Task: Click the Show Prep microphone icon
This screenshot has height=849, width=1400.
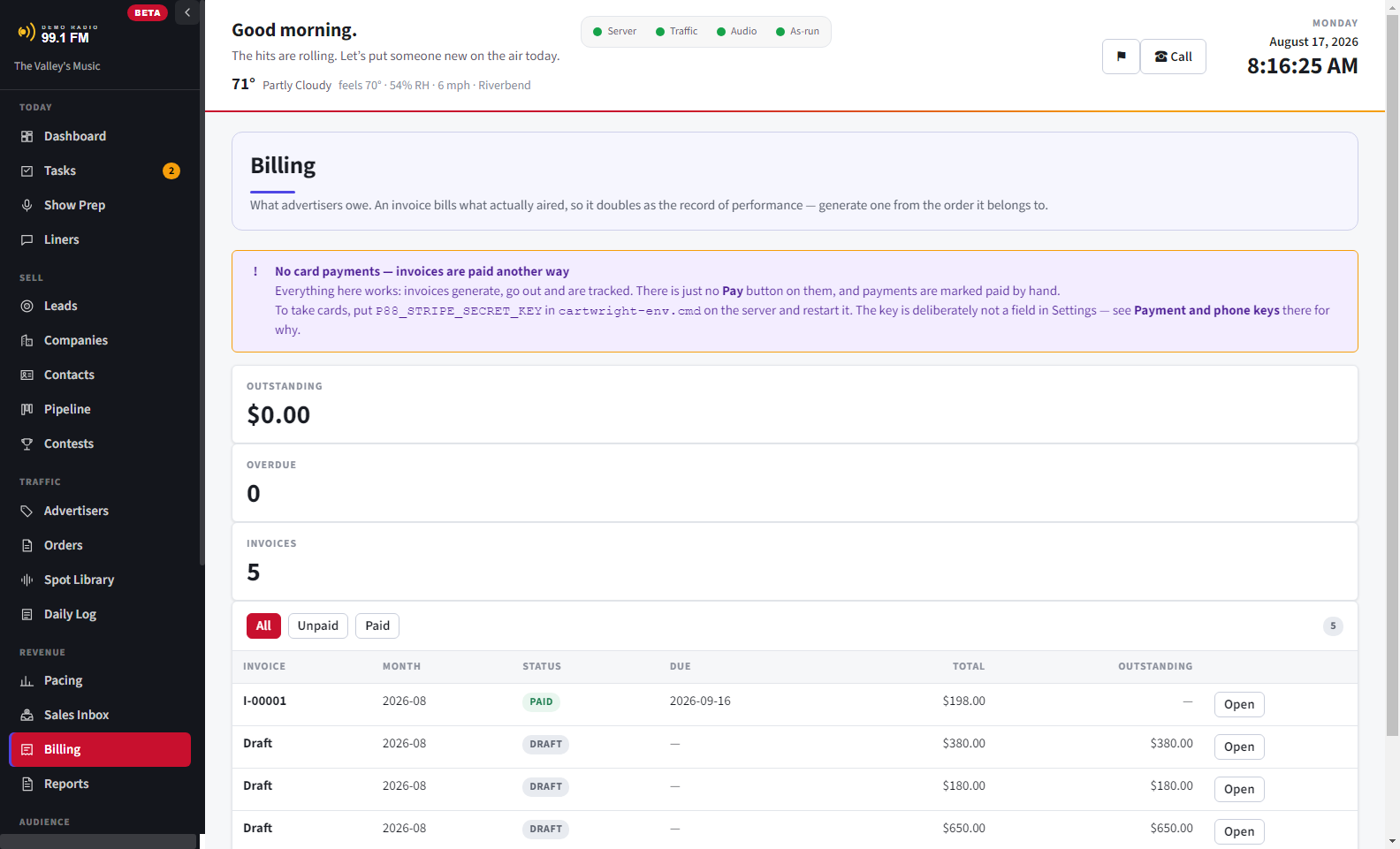Action: pos(27,205)
